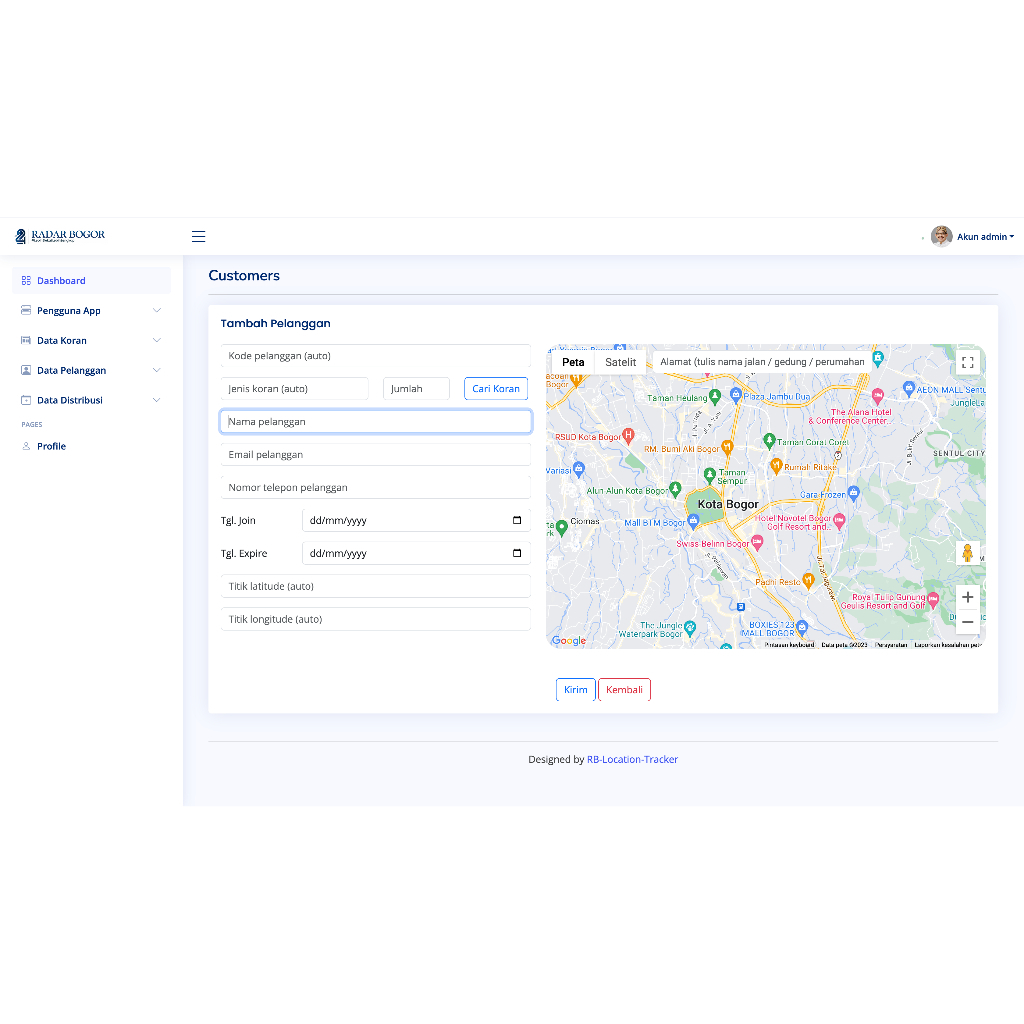This screenshot has height=1024, width=1024.
Task: Enter fullscreen map view
Action: click(967, 362)
